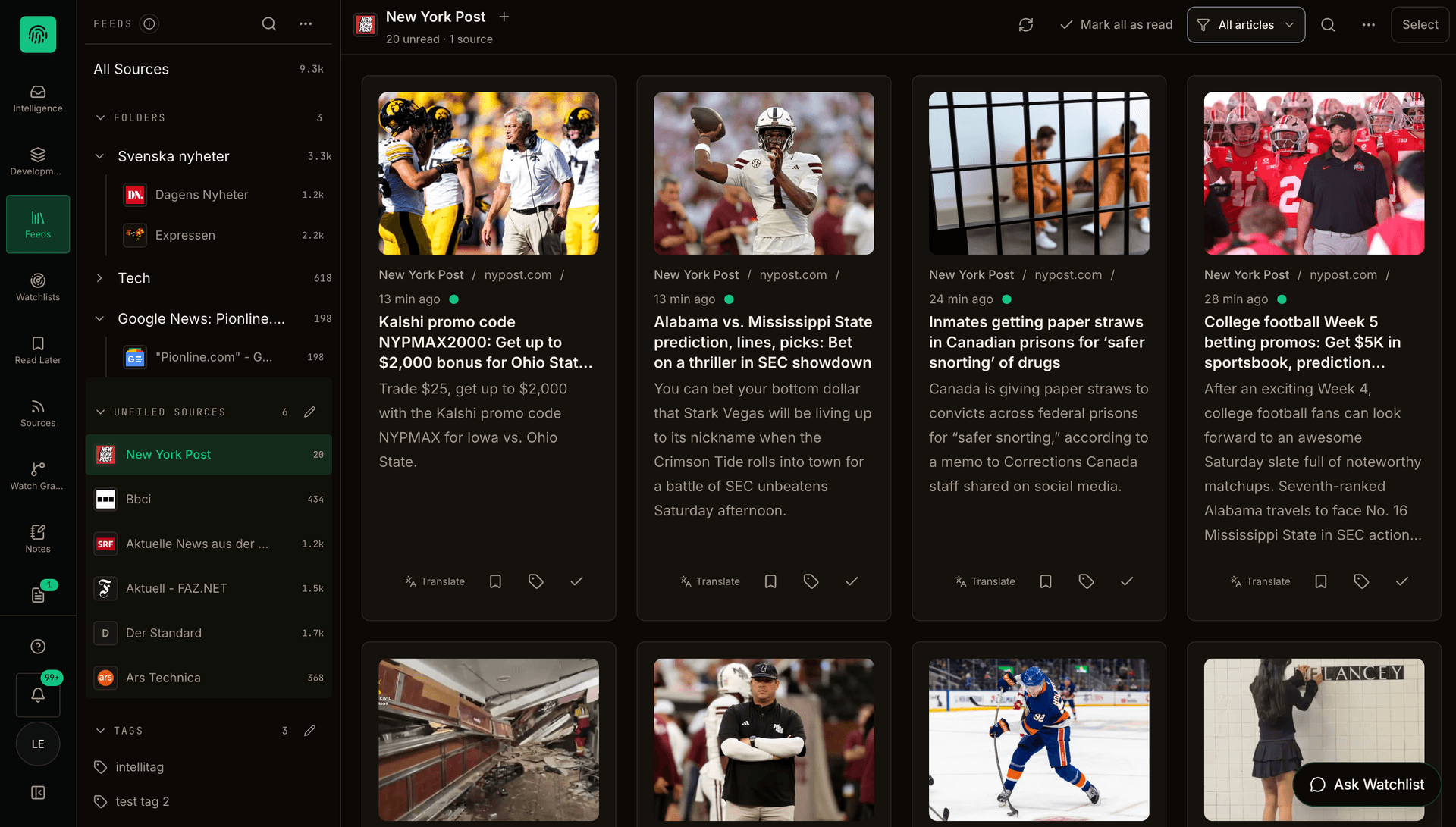Image resolution: width=1456 pixels, height=827 pixels.
Task: Select the Feeds tab in sidebar
Action: (x=38, y=224)
